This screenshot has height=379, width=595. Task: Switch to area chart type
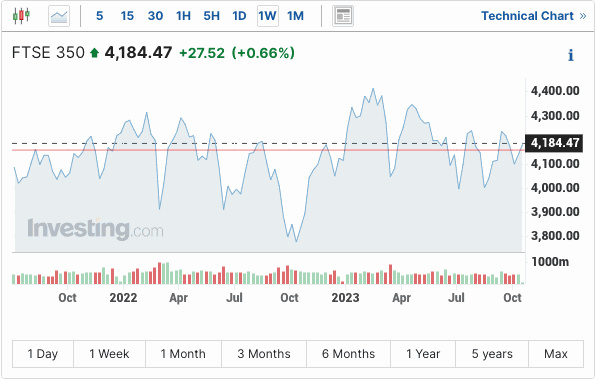click(59, 16)
